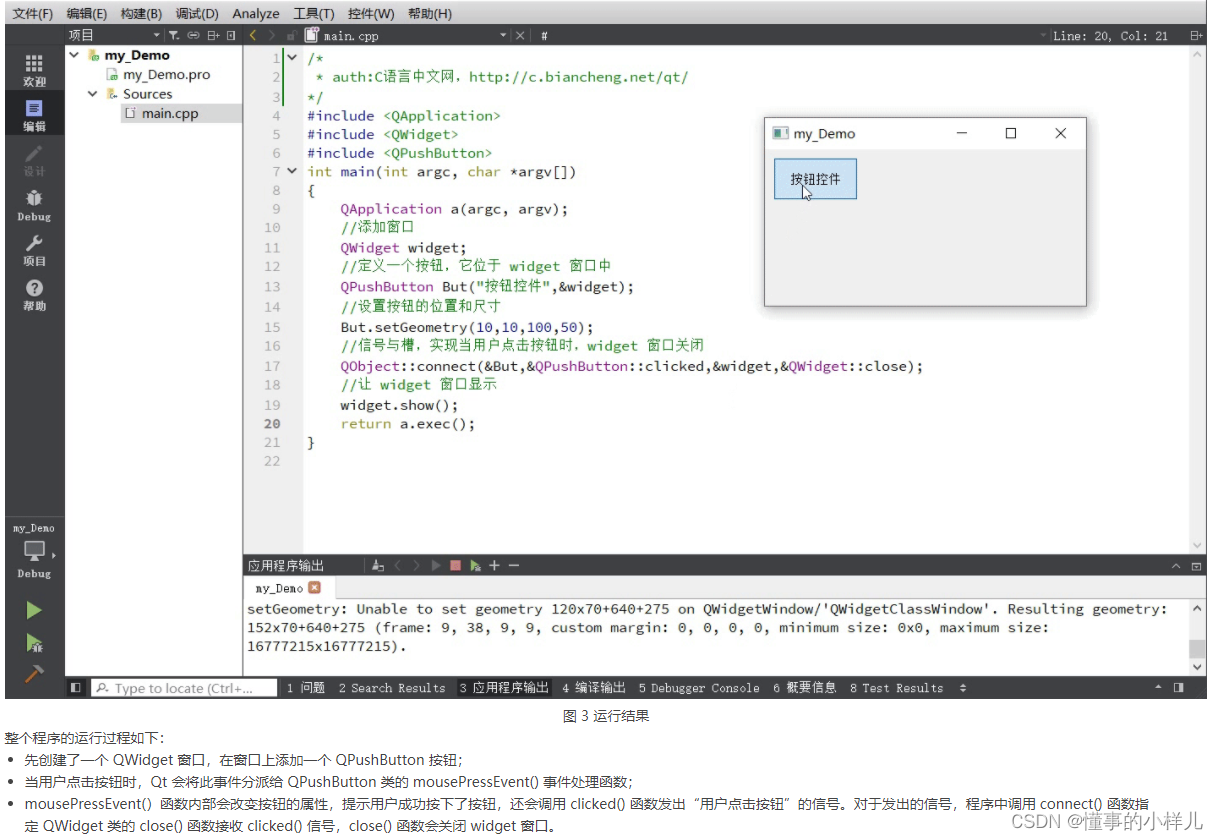Run the project with the green play icon

[33, 610]
